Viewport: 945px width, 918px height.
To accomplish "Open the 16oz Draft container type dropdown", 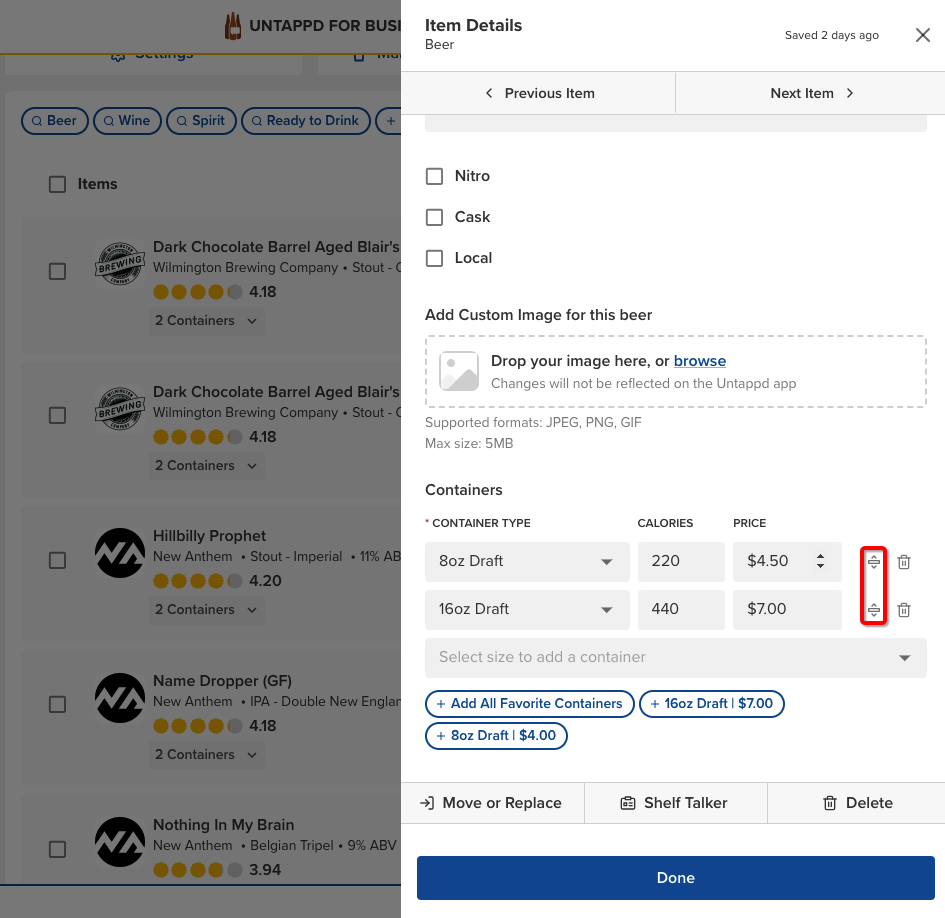I will pos(527,609).
